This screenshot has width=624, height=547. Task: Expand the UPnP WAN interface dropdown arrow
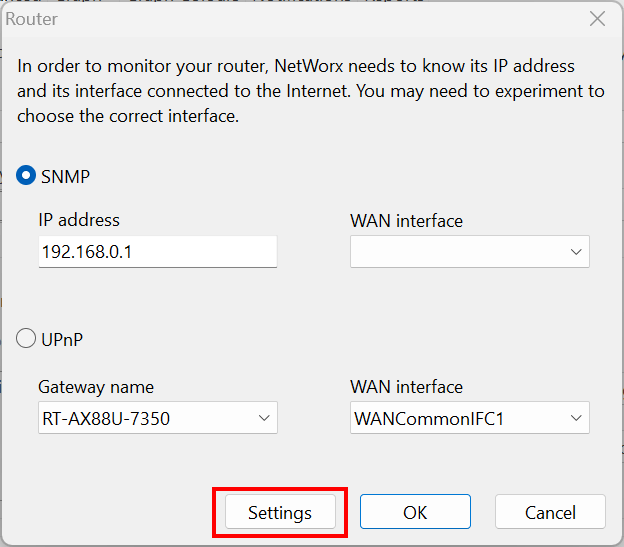click(x=576, y=418)
